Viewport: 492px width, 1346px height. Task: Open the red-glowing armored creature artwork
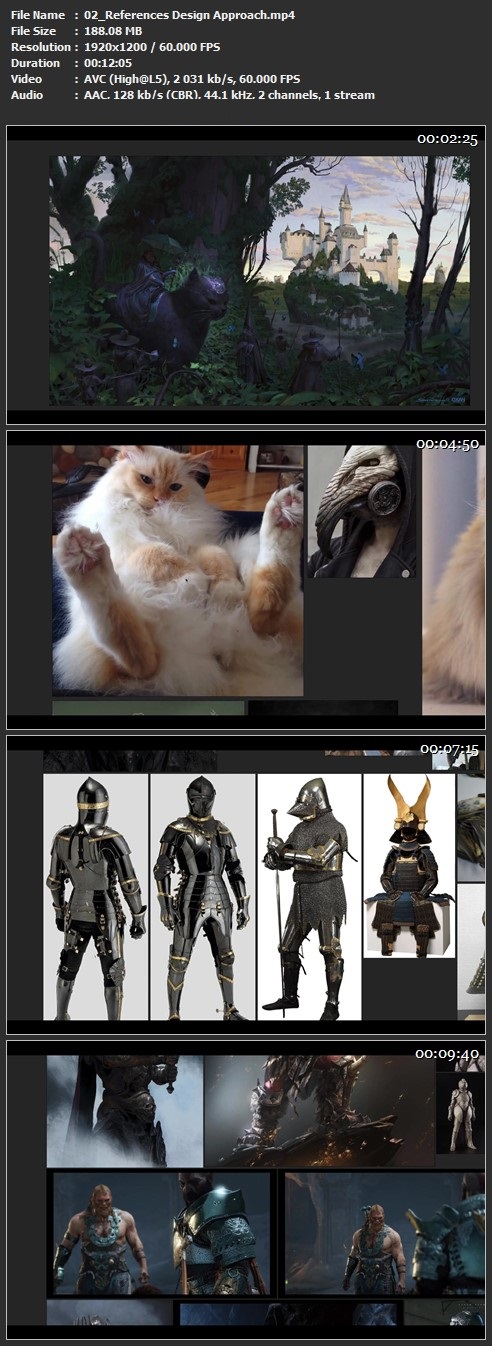[319, 1112]
